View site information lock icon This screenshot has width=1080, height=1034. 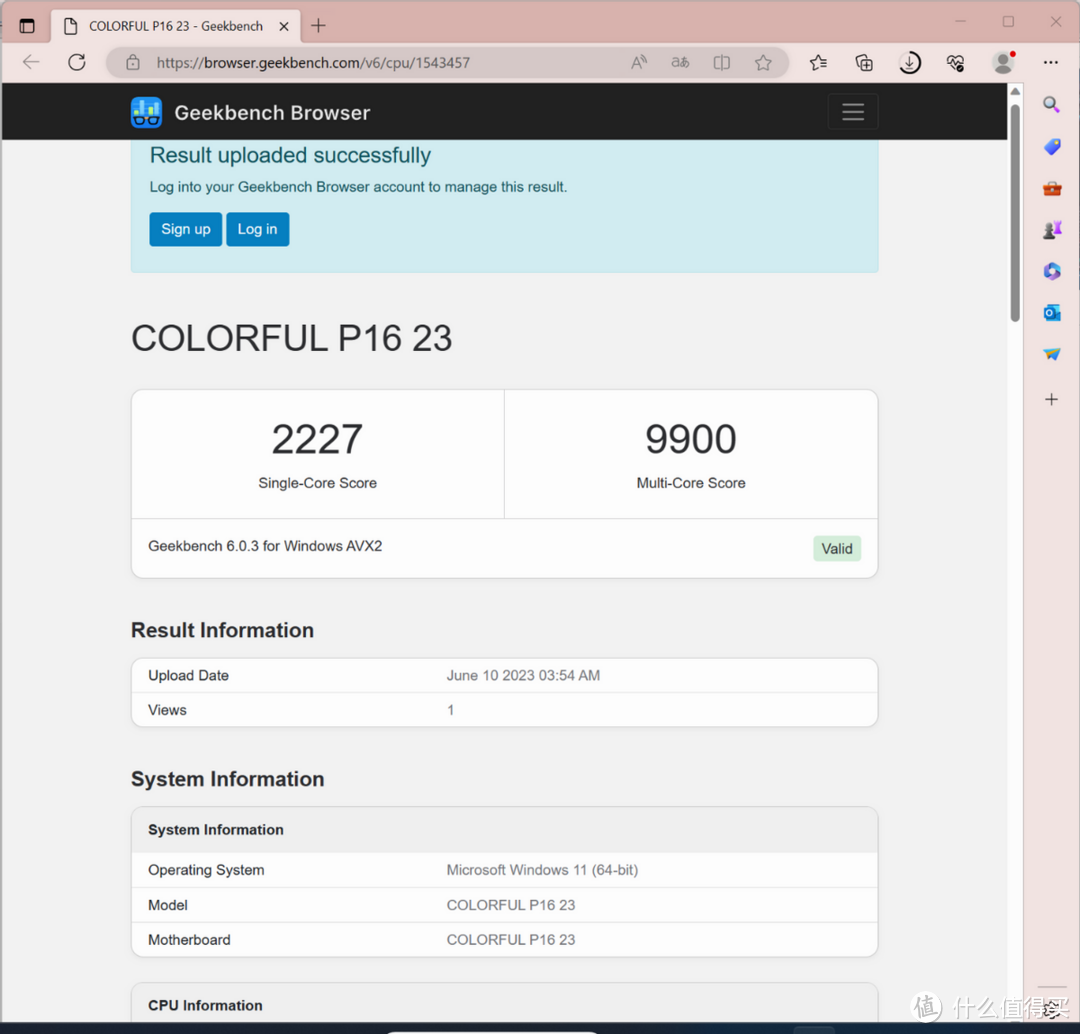tap(133, 63)
